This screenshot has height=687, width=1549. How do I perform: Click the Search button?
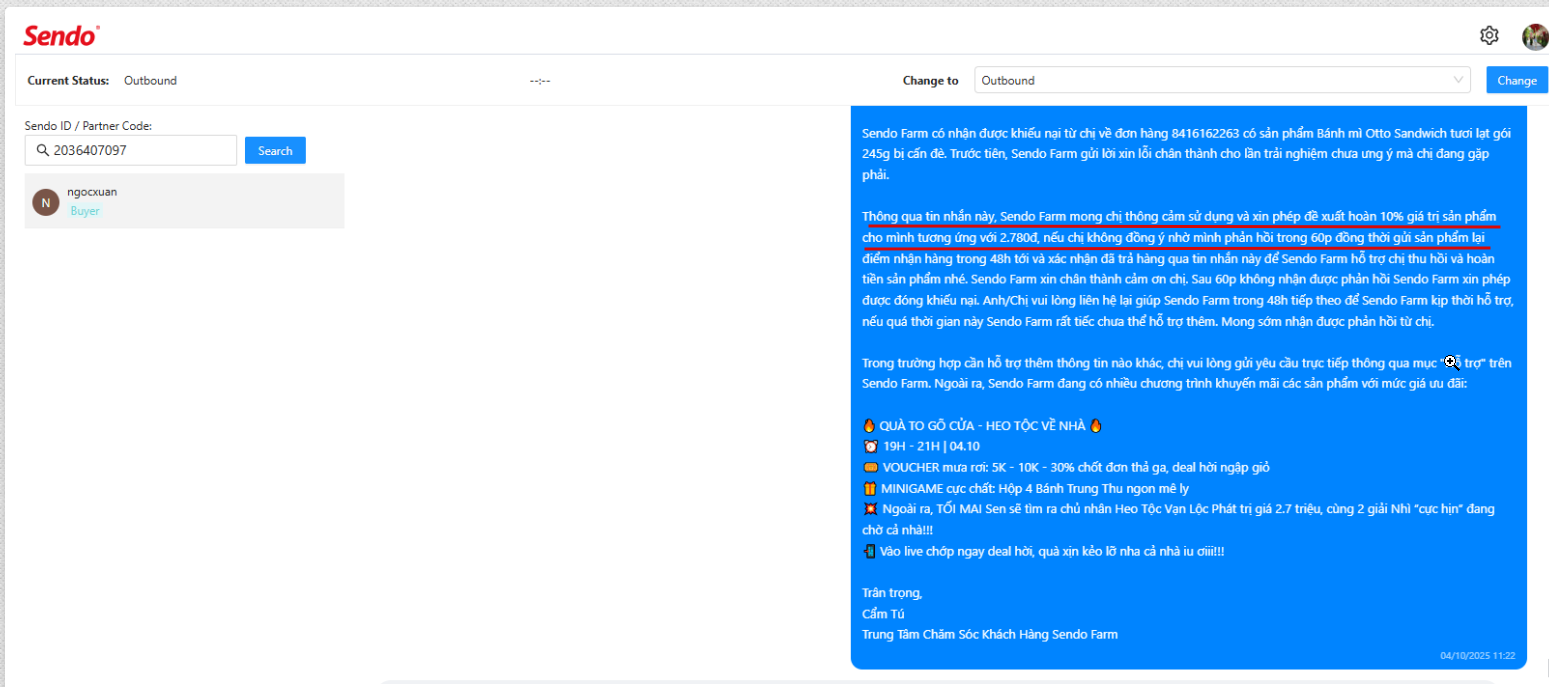[275, 151]
